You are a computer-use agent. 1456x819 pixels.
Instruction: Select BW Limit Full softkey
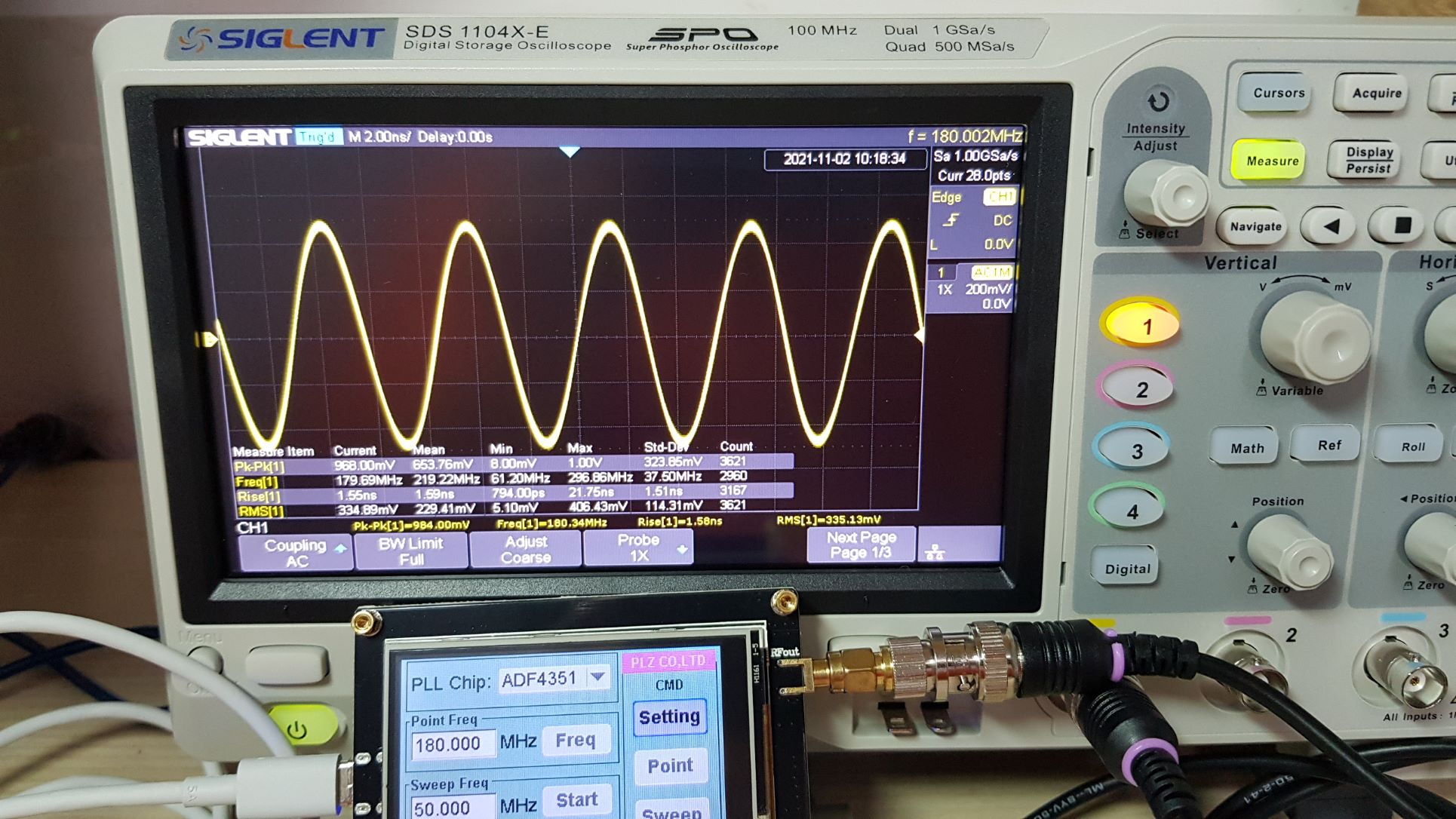411,551
